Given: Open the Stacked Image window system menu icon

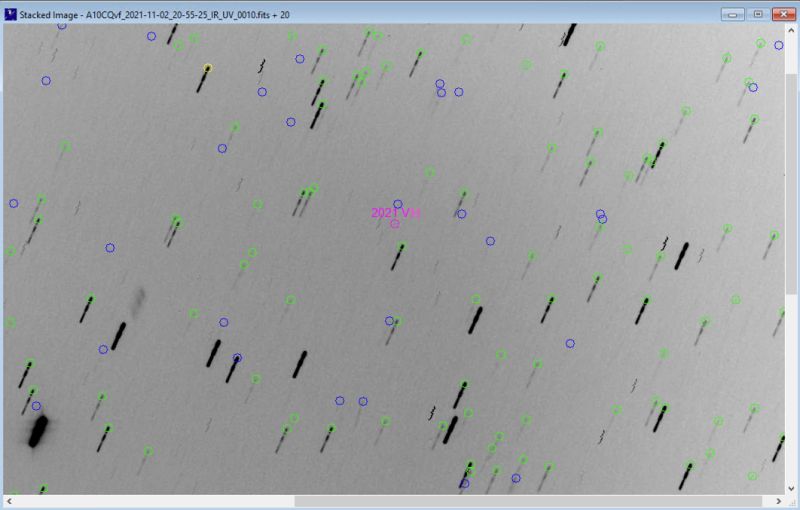Looking at the screenshot, I should click(11, 15).
